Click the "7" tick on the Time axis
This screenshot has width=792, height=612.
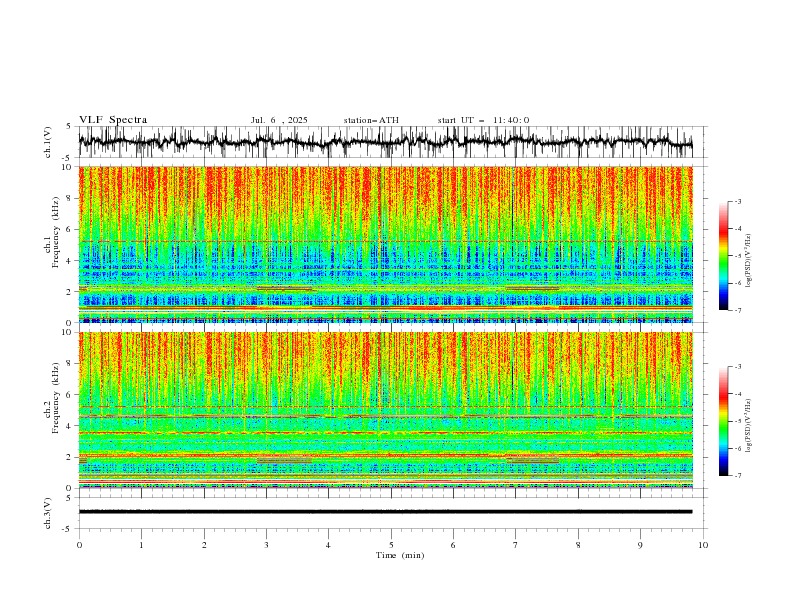516,545
